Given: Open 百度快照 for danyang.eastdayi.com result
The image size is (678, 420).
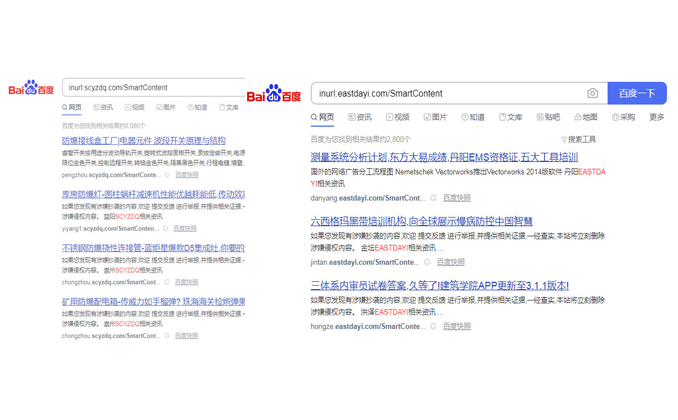Looking at the screenshot, I should [x=457, y=198].
